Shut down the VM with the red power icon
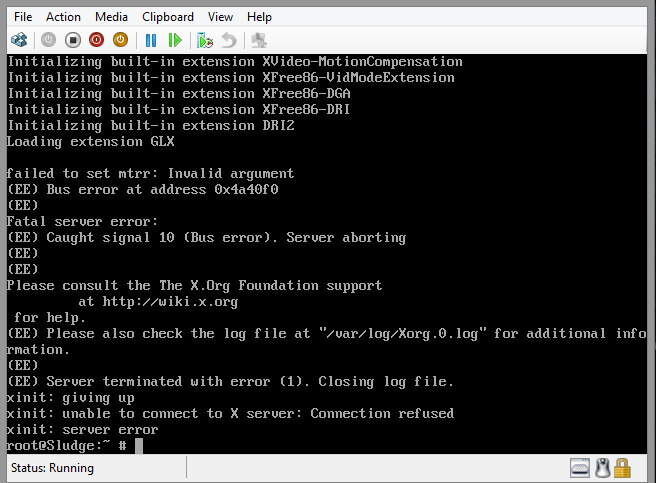Screen dimensions: 656x483 point(96,40)
